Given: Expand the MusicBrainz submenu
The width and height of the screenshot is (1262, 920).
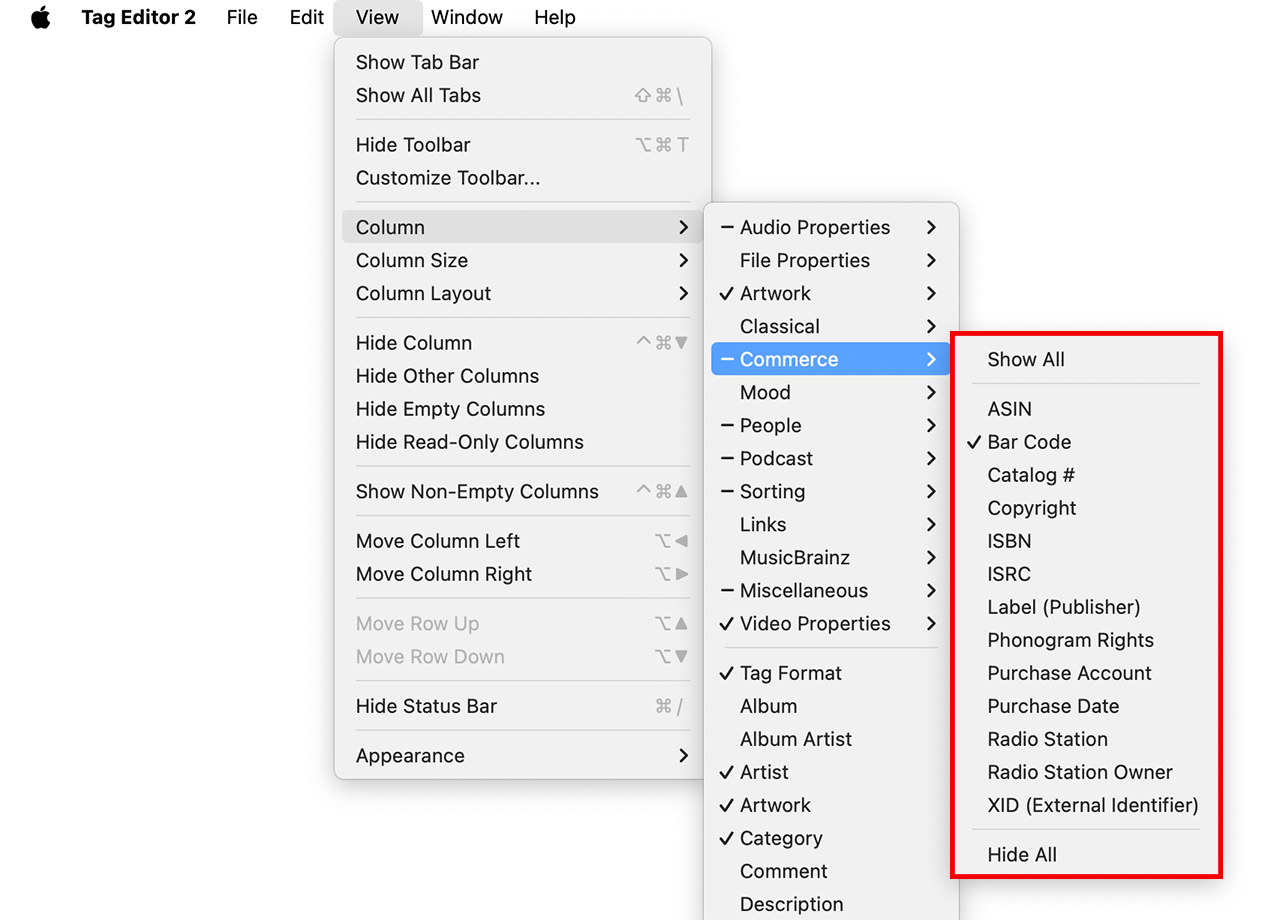Looking at the screenshot, I should pyautogui.click(x=830, y=557).
